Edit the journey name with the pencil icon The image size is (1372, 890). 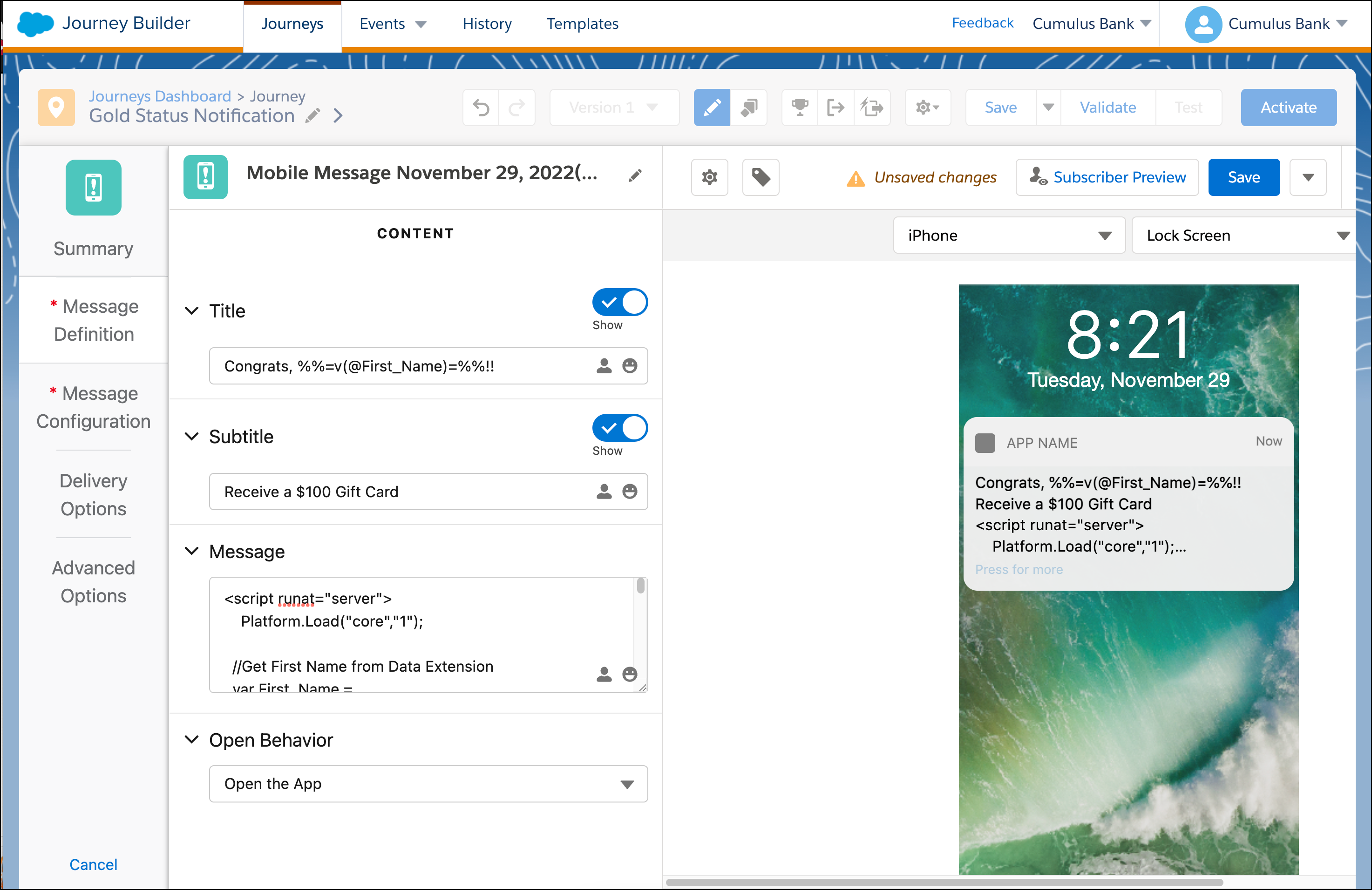pyautogui.click(x=312, y=116)
